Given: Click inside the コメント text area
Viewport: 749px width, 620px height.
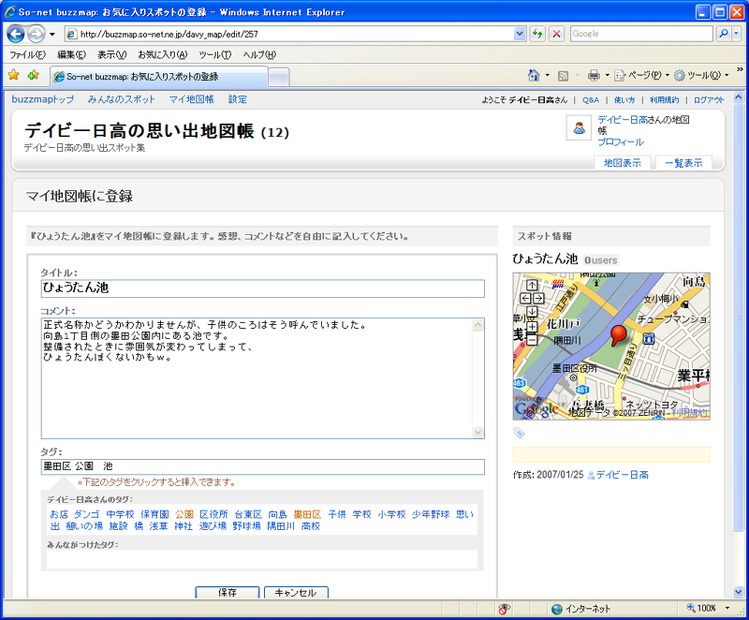Looking at the screenshot, I should 257,378.
